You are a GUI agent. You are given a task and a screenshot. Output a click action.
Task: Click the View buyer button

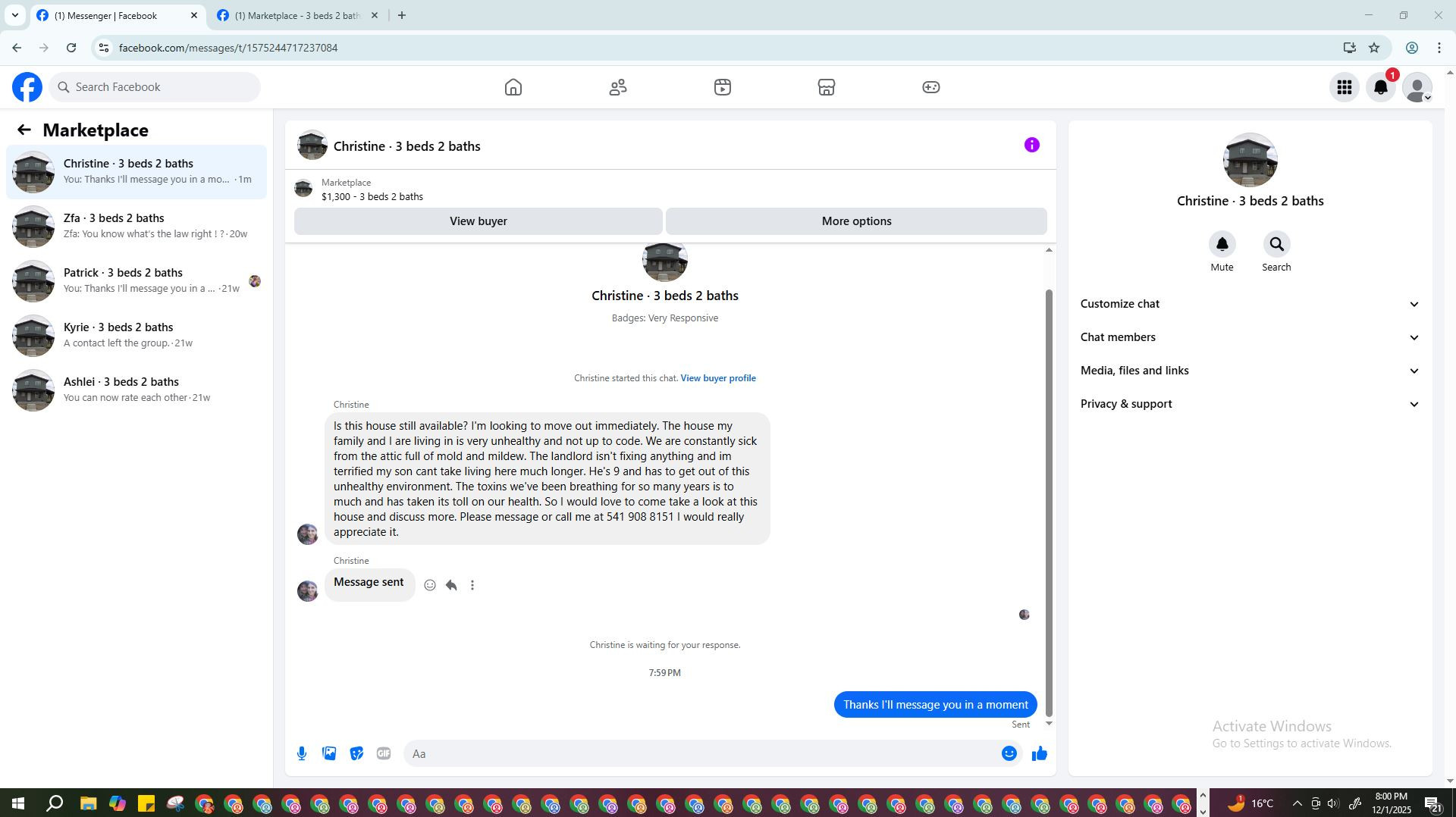tap(479, 221)
